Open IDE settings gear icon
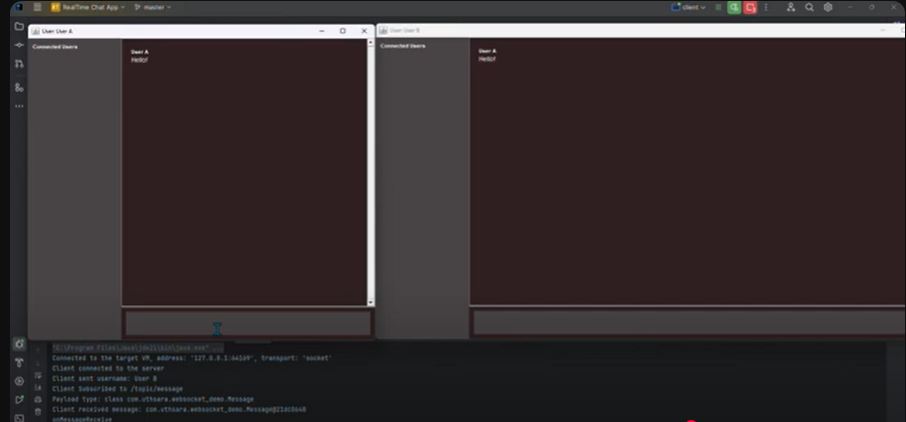This screenshot has width=906, height=422. [828, 8]
